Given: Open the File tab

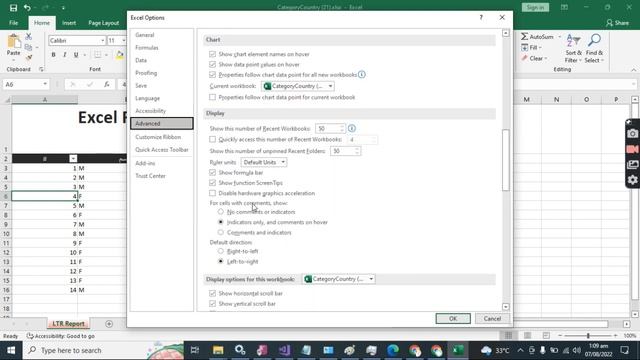Looking at the screenshot, I should [x=13, y=23].
